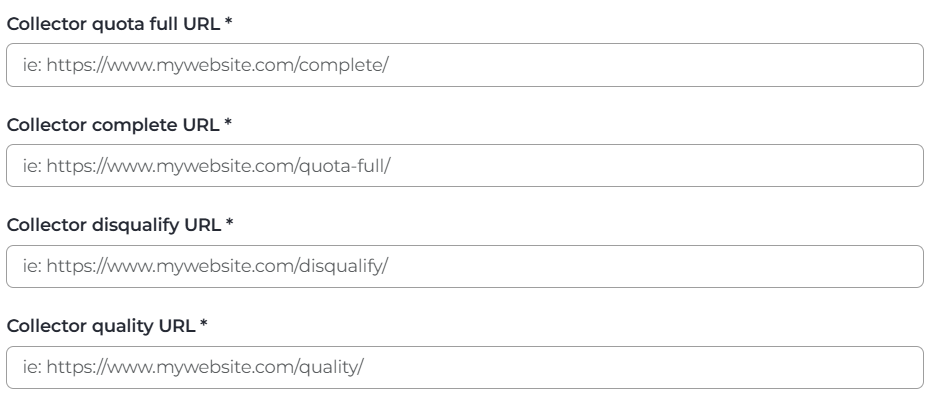
Task: Click the field showing 'mywebsite.com/disqualify/' placeholder
Action: tap(464, 266)
